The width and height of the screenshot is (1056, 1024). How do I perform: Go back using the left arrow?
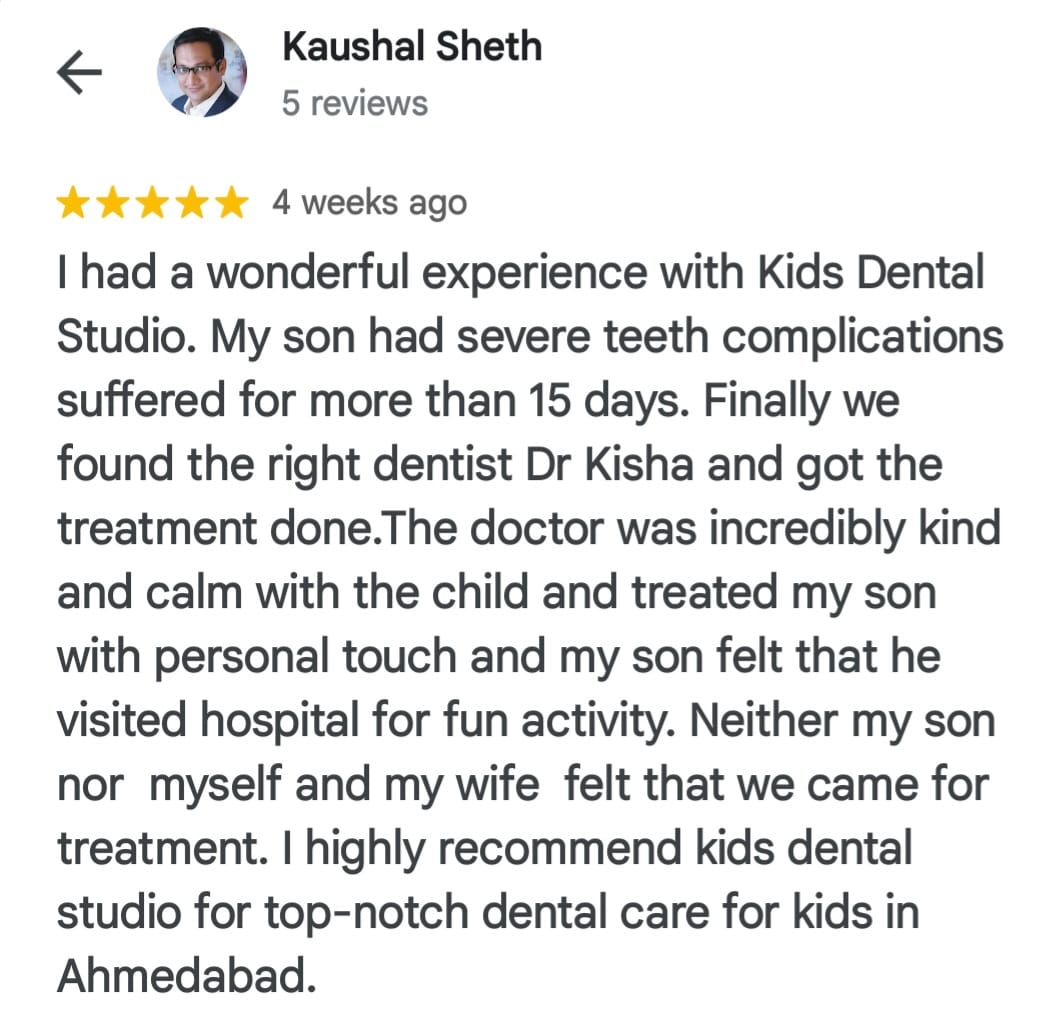(x=79, y=72)
